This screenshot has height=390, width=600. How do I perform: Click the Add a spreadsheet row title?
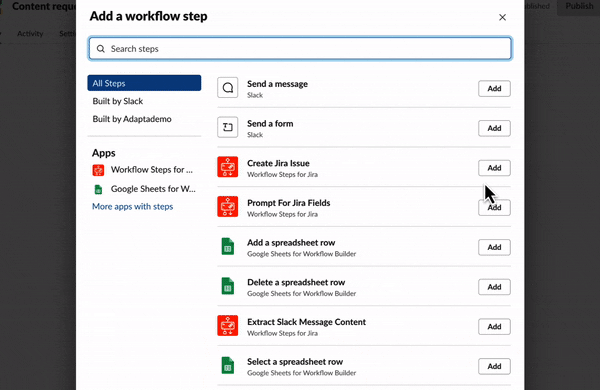pyautogui.click(x=291, y=243)
